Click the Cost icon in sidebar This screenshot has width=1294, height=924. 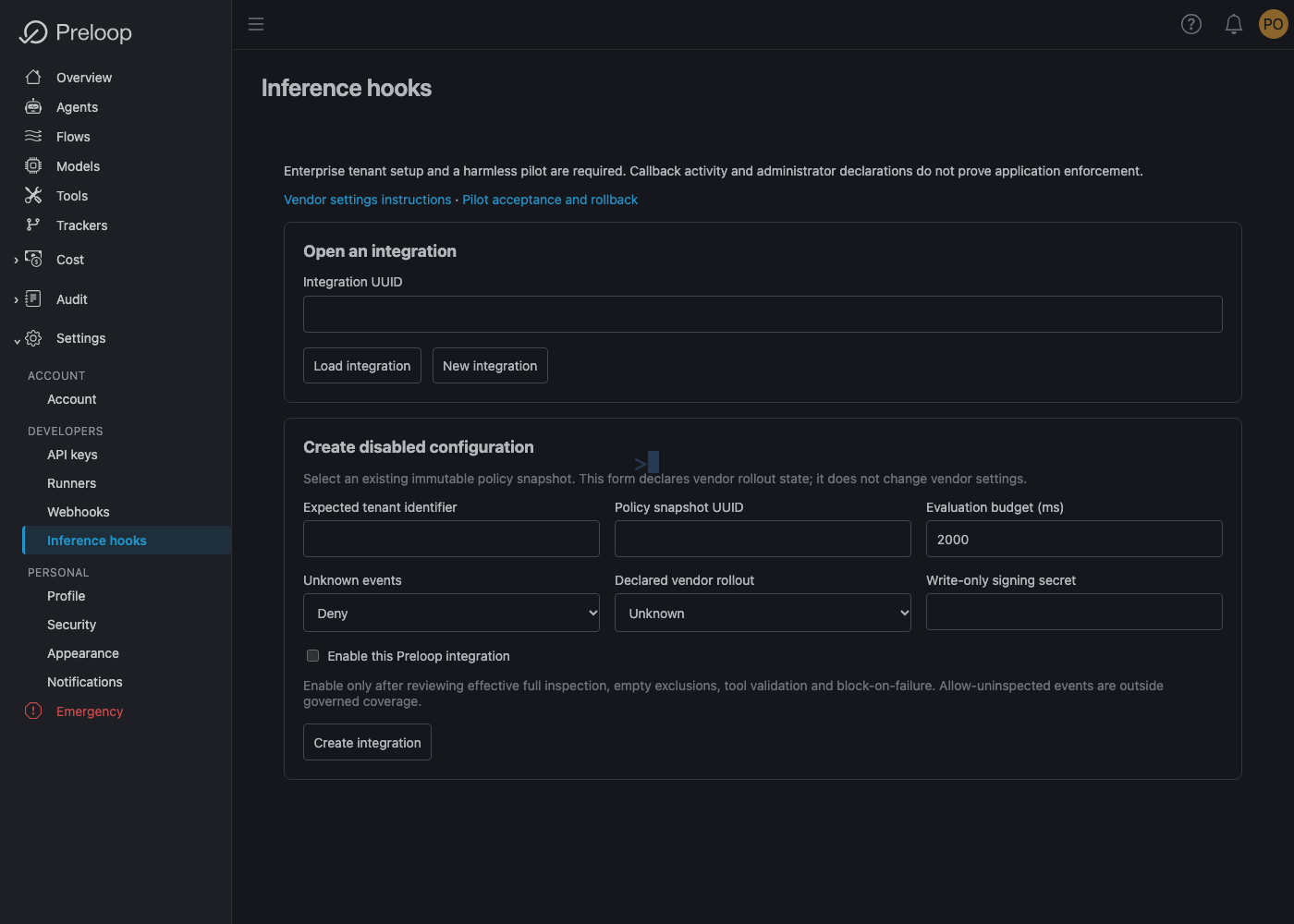click(33, 259)
